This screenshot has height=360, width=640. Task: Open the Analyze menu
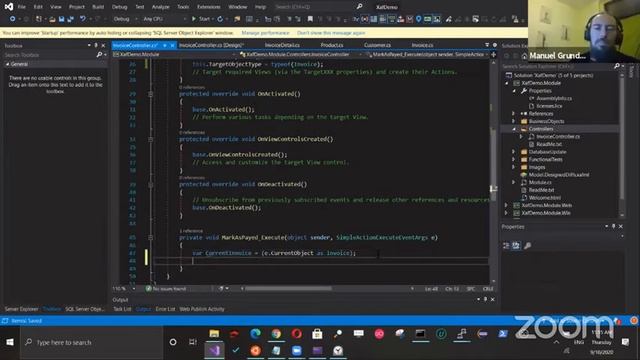click(x=160, y=7)
